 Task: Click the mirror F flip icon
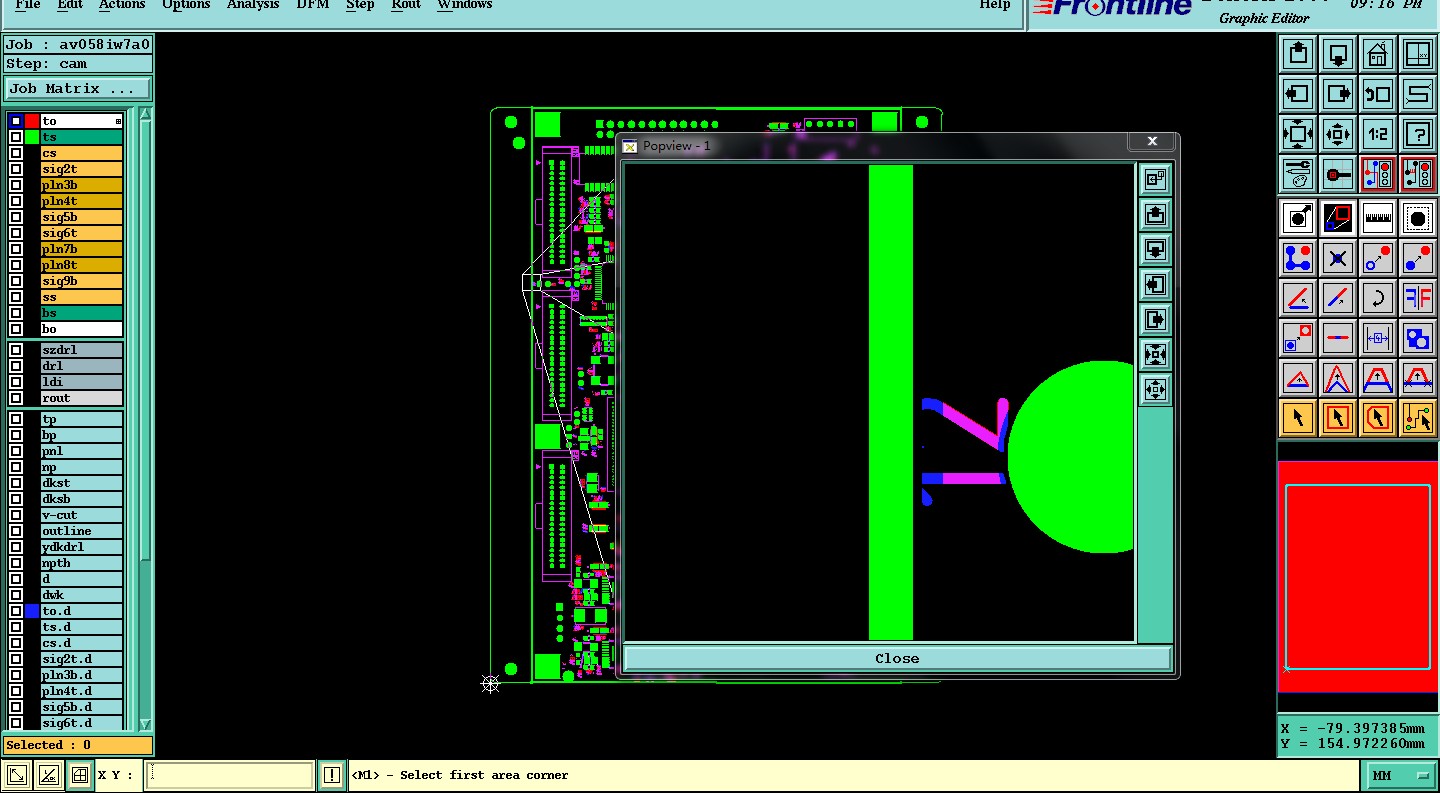pyautogui.click(x=1418, y=297)
